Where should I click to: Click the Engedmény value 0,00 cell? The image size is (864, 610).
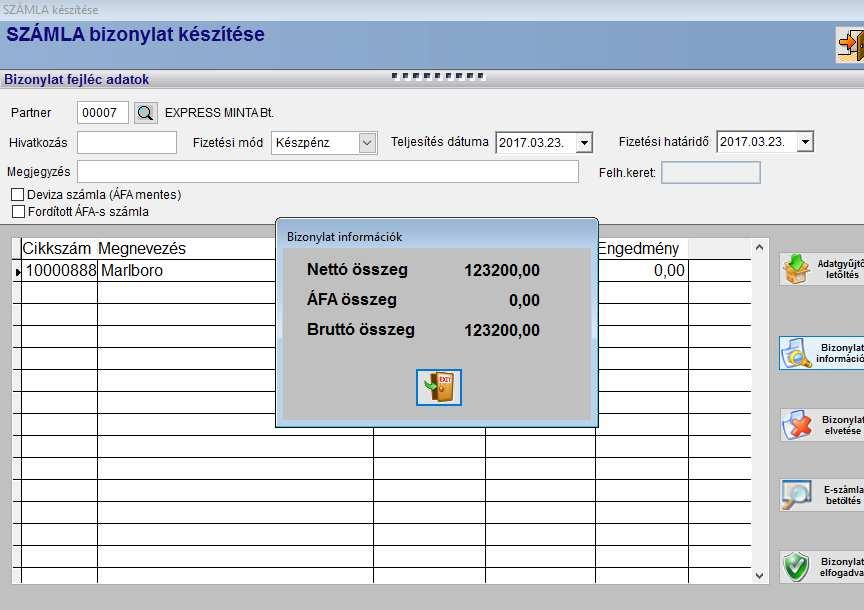coord(642,271)
